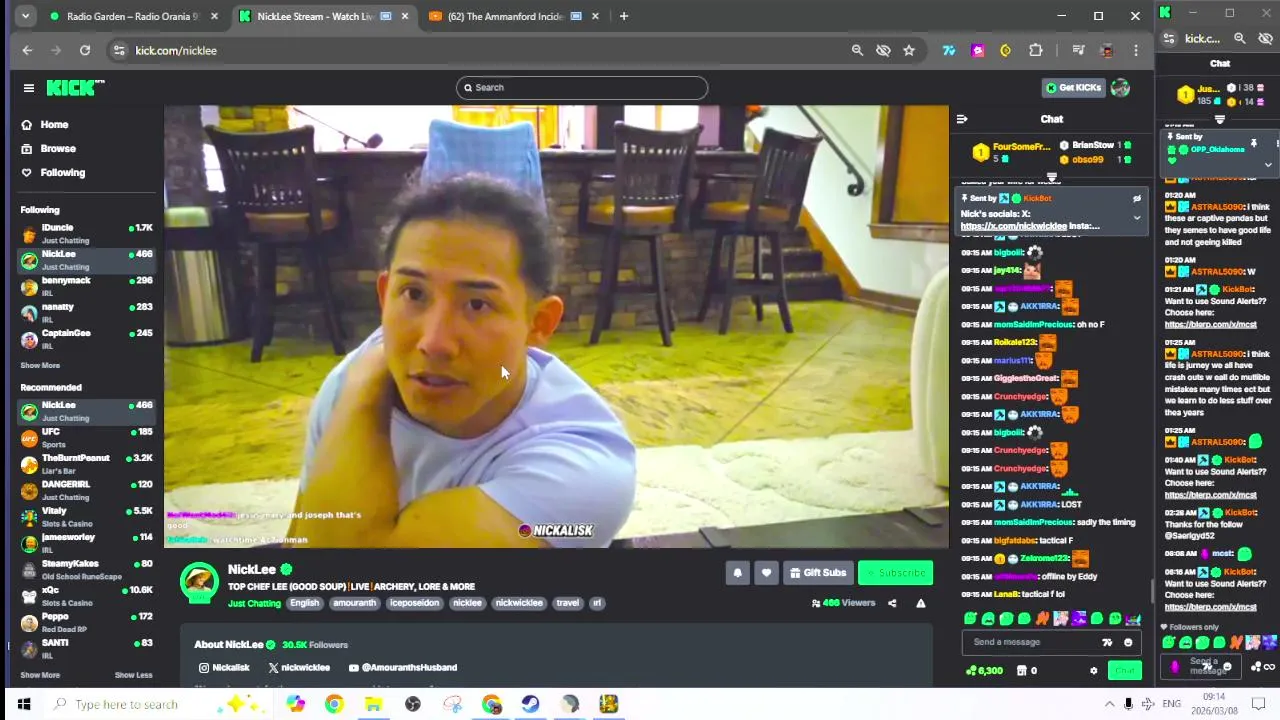
Task: Open X profile nickwicklee
Action: [299, 667]
